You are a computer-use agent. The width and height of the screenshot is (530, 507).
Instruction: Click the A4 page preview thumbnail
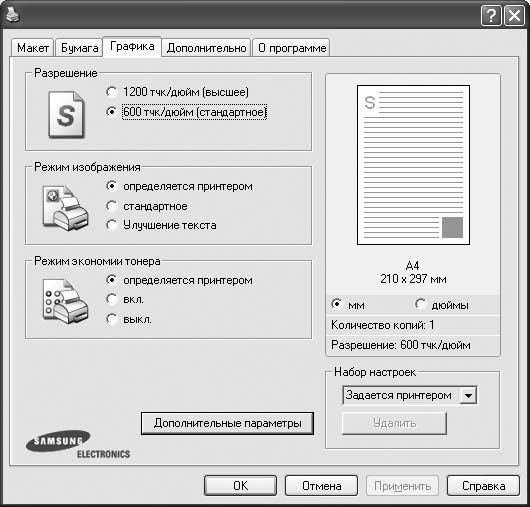[413, 165]
